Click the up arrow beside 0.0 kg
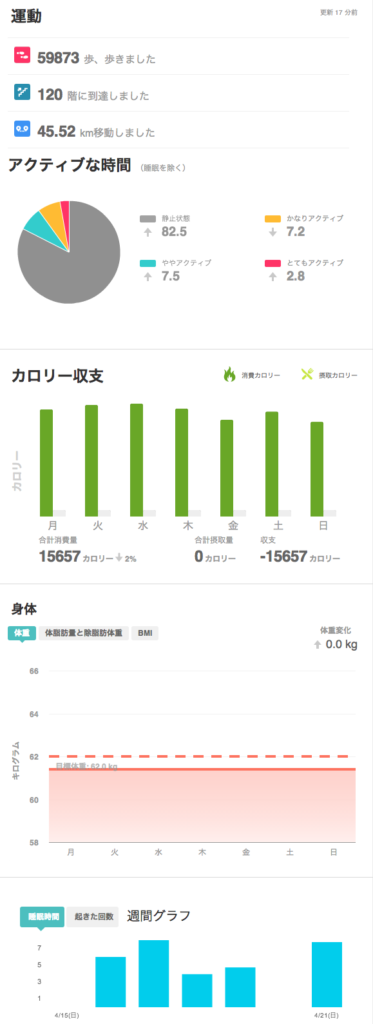This screenshot has height=1024, width=373. [x=317, y=645]
